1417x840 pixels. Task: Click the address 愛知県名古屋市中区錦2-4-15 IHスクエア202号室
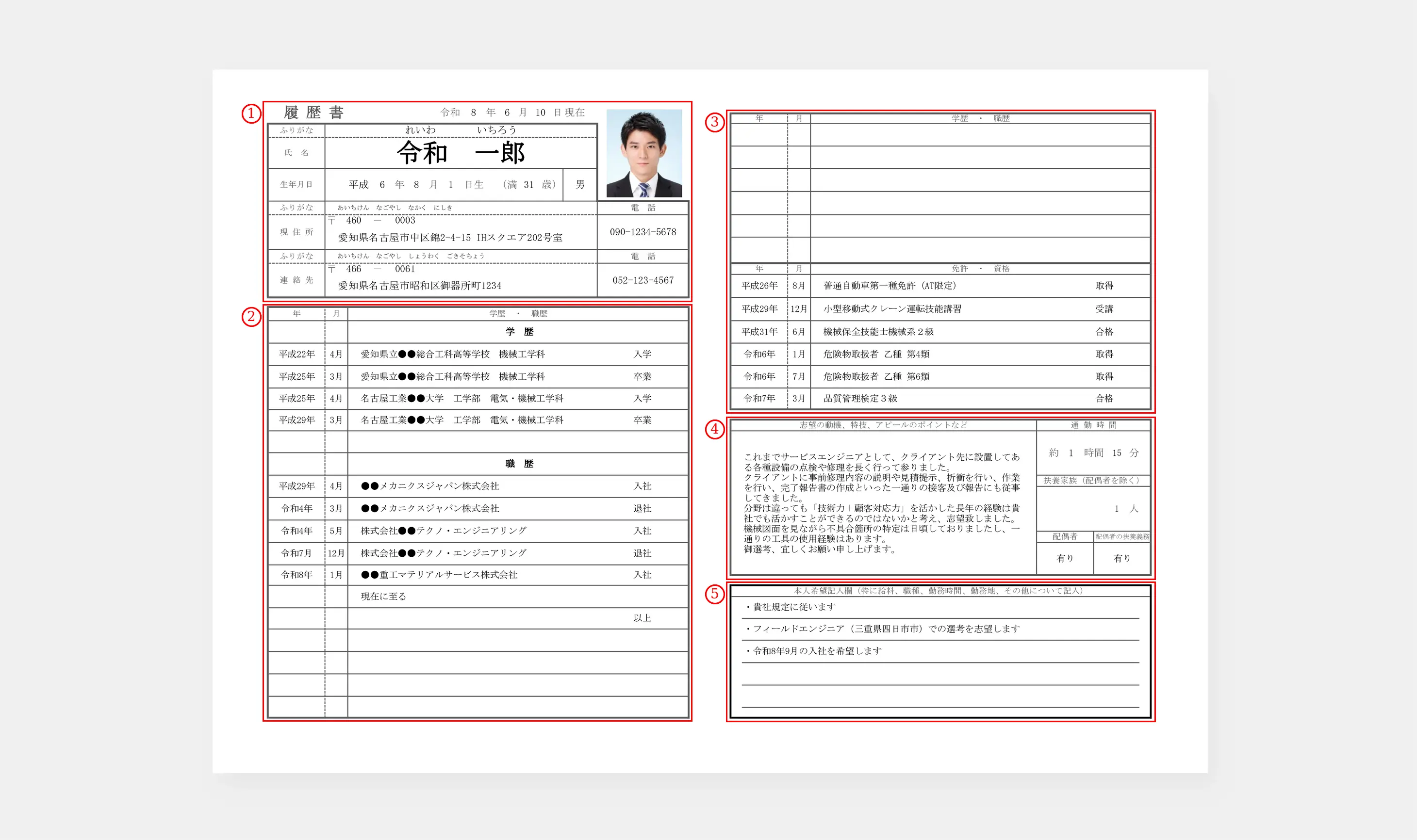(x=450, y=238)
